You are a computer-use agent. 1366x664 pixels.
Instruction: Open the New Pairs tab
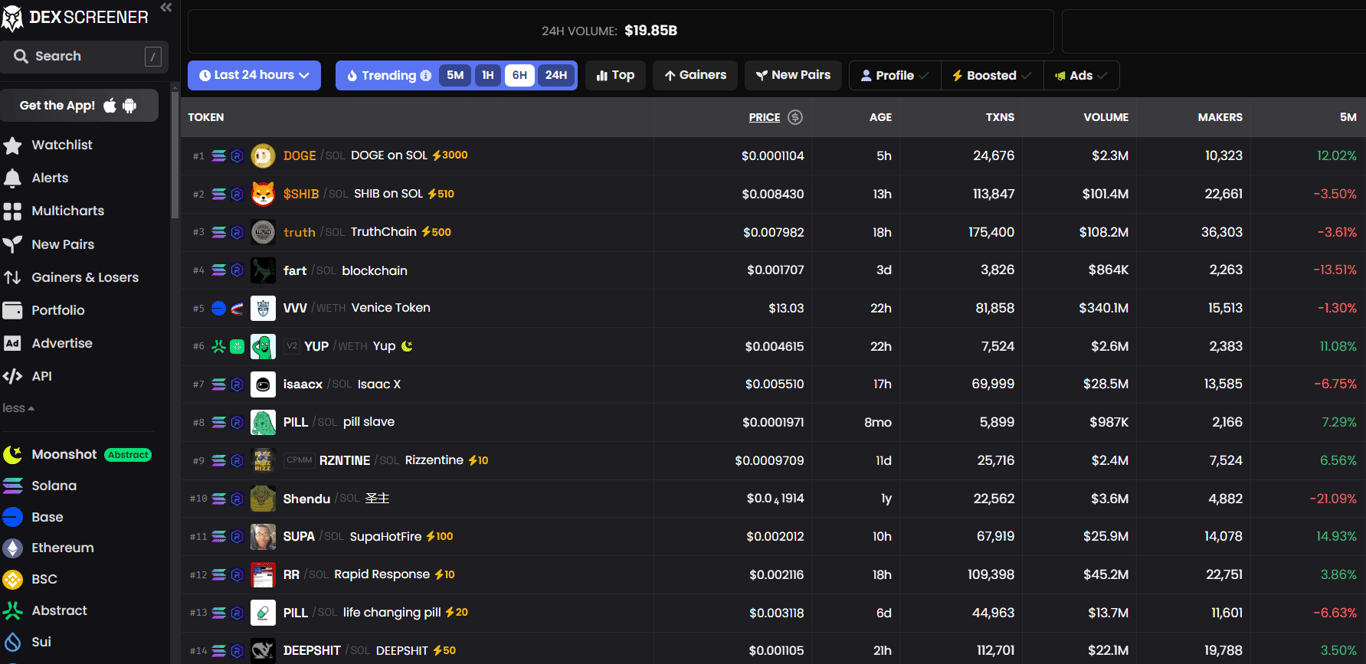792,75
